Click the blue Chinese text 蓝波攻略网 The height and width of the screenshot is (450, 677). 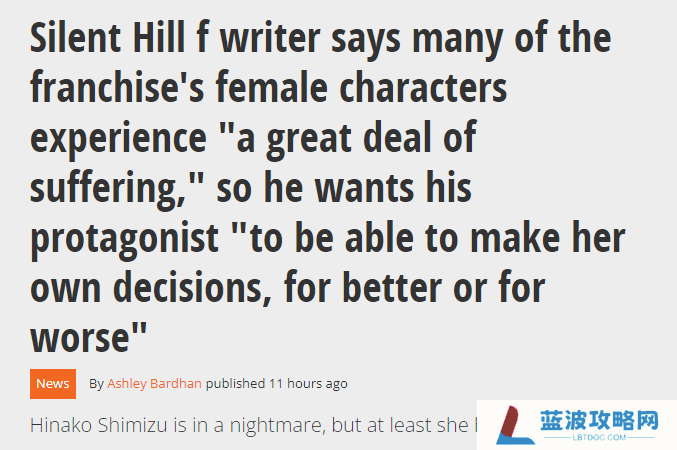pos(599,420)
